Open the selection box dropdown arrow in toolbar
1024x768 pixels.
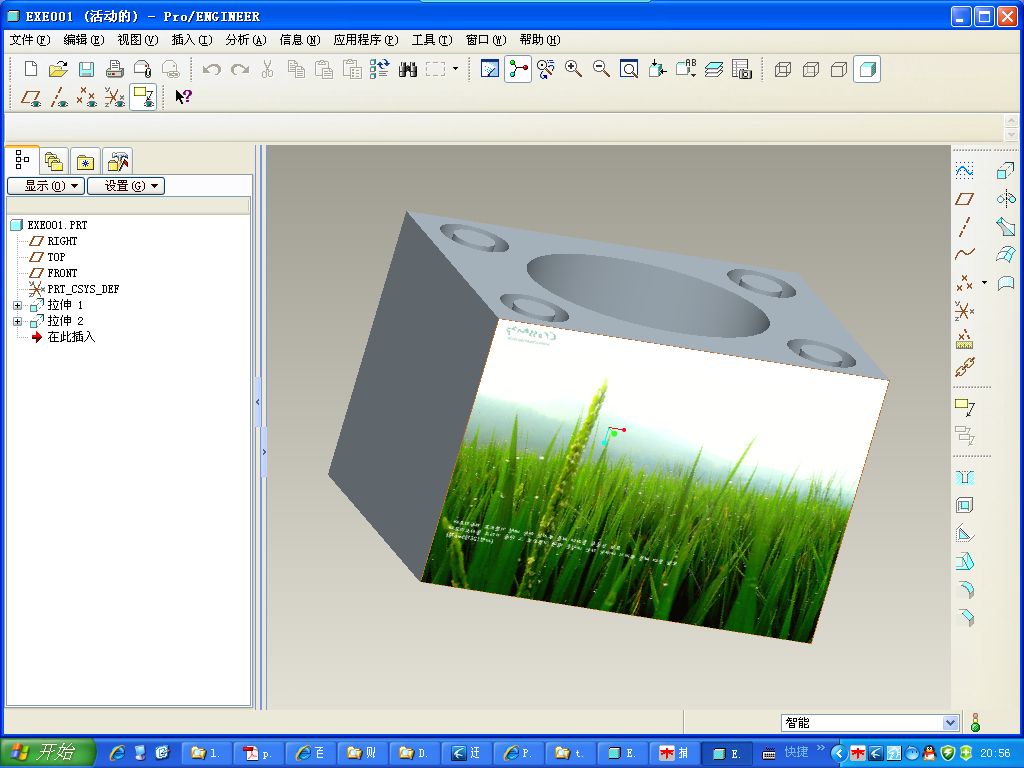[455, 69]
